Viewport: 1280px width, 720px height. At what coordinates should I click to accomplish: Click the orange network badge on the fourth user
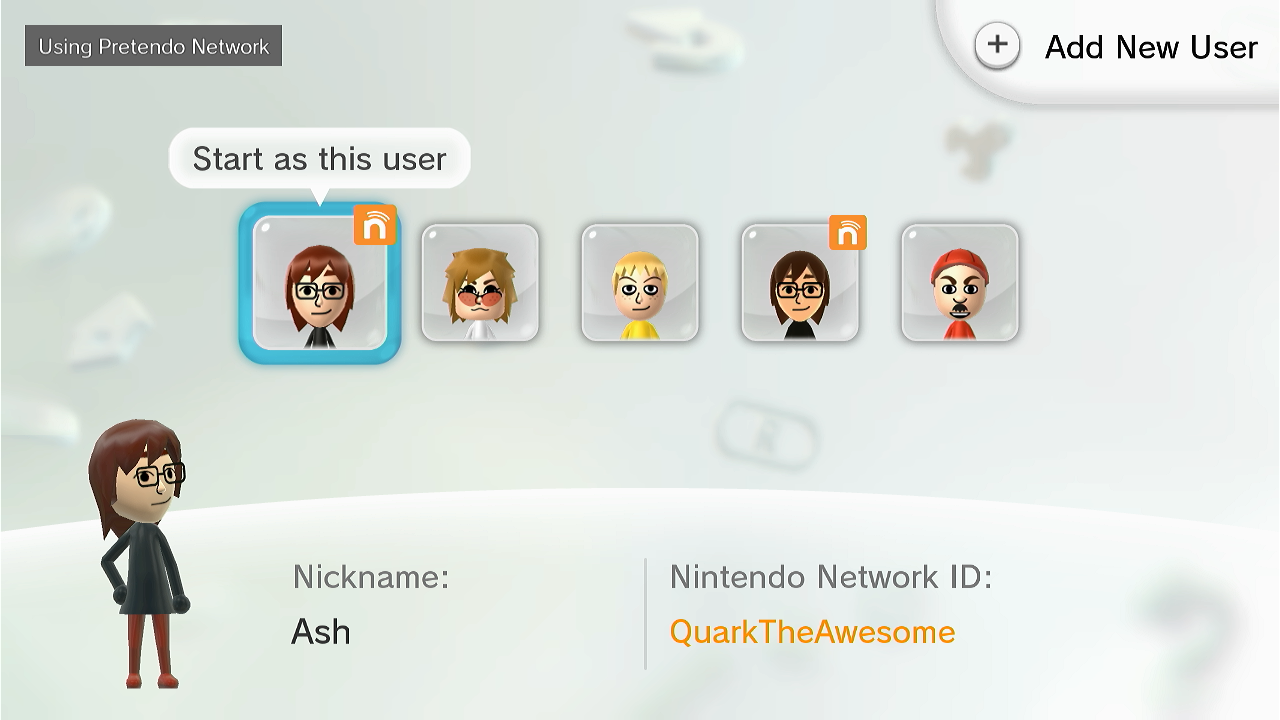pos(847,233)
